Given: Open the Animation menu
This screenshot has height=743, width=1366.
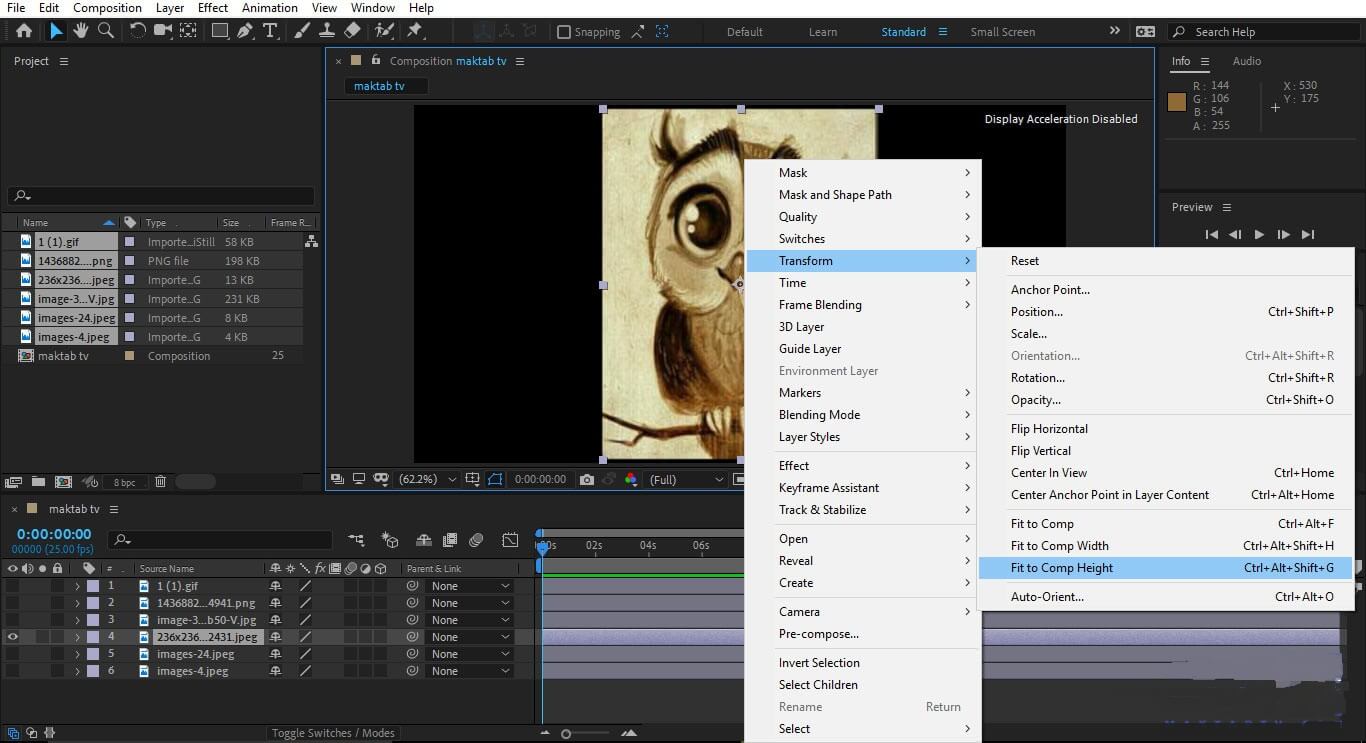Looking at the screenshot, I should 270,8.
